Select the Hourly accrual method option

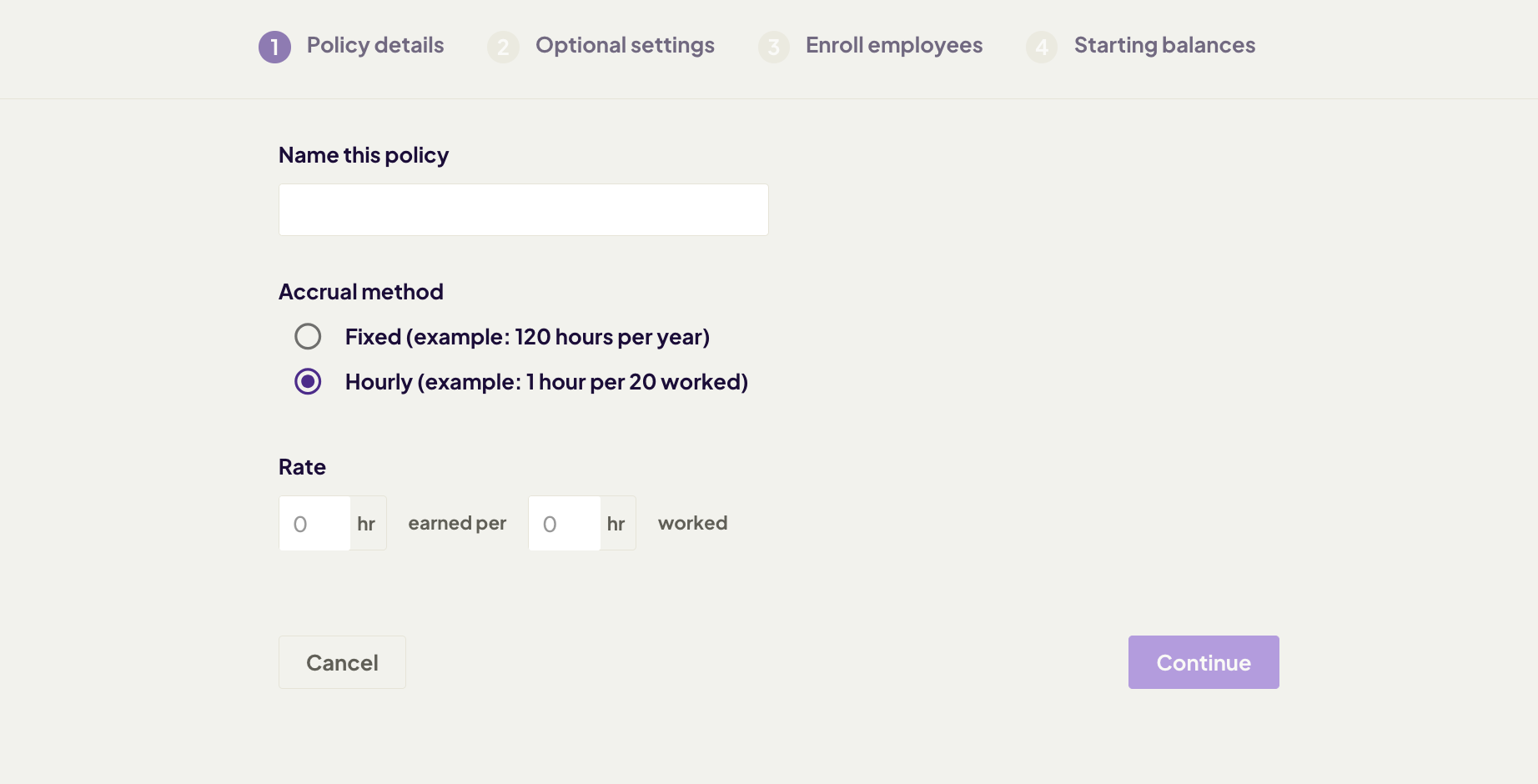tap(309, 381)
